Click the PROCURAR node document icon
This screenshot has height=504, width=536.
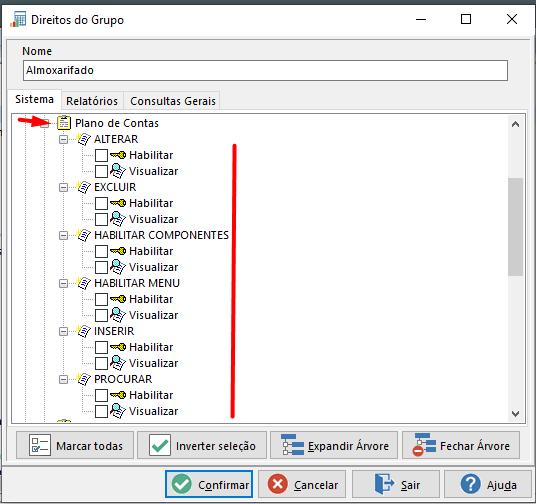pyautogui.click(x=83, y=379)
